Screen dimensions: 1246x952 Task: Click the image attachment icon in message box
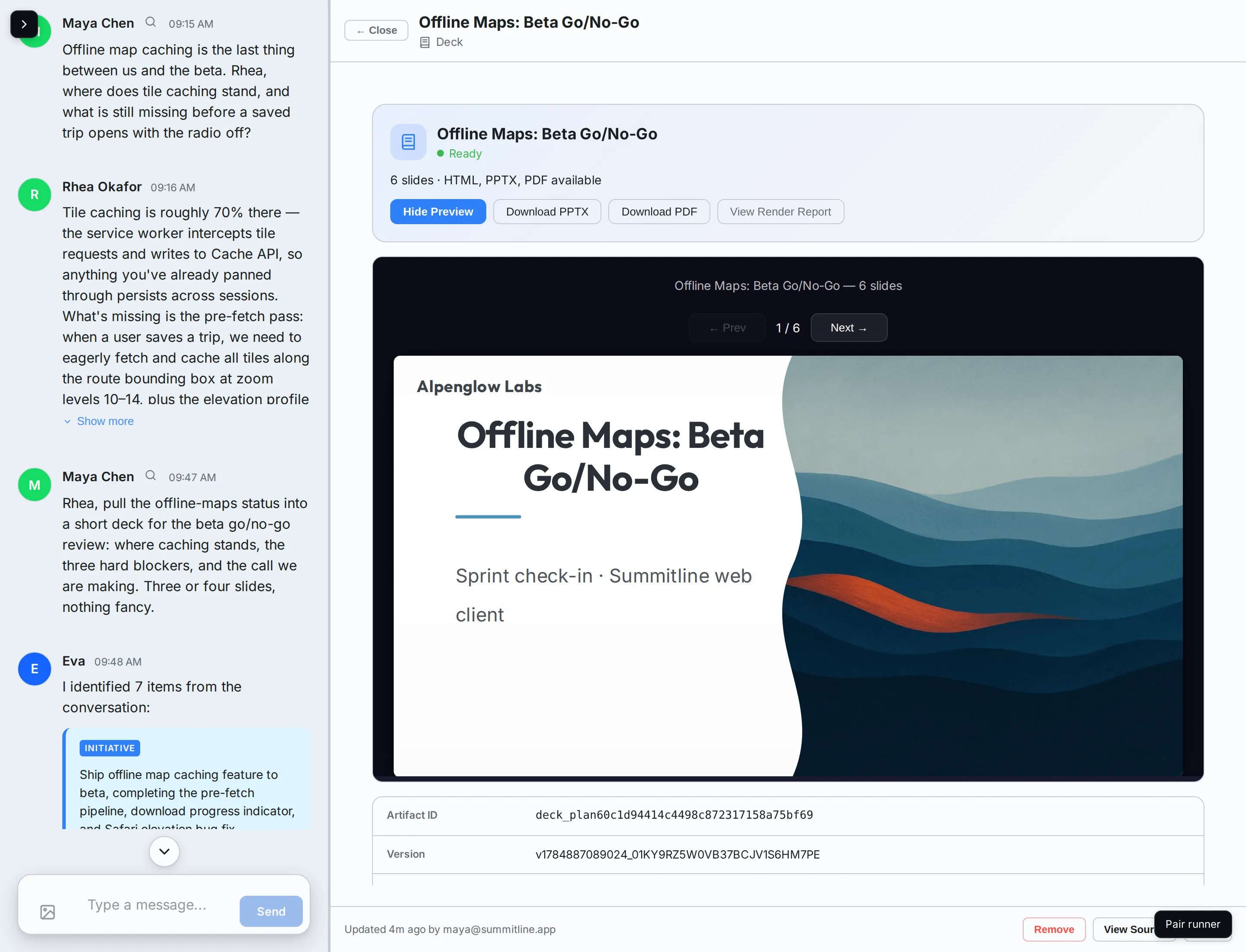click(48, 912)
